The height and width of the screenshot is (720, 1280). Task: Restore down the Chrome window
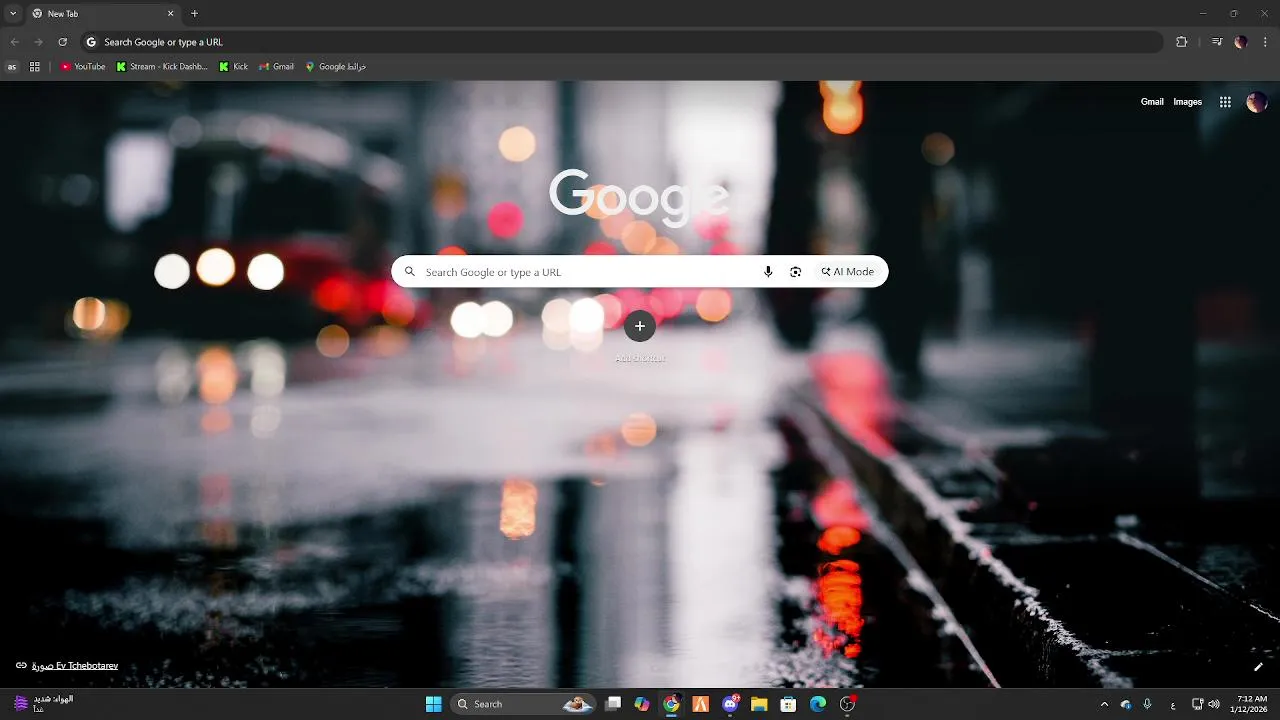[1233, 14]
